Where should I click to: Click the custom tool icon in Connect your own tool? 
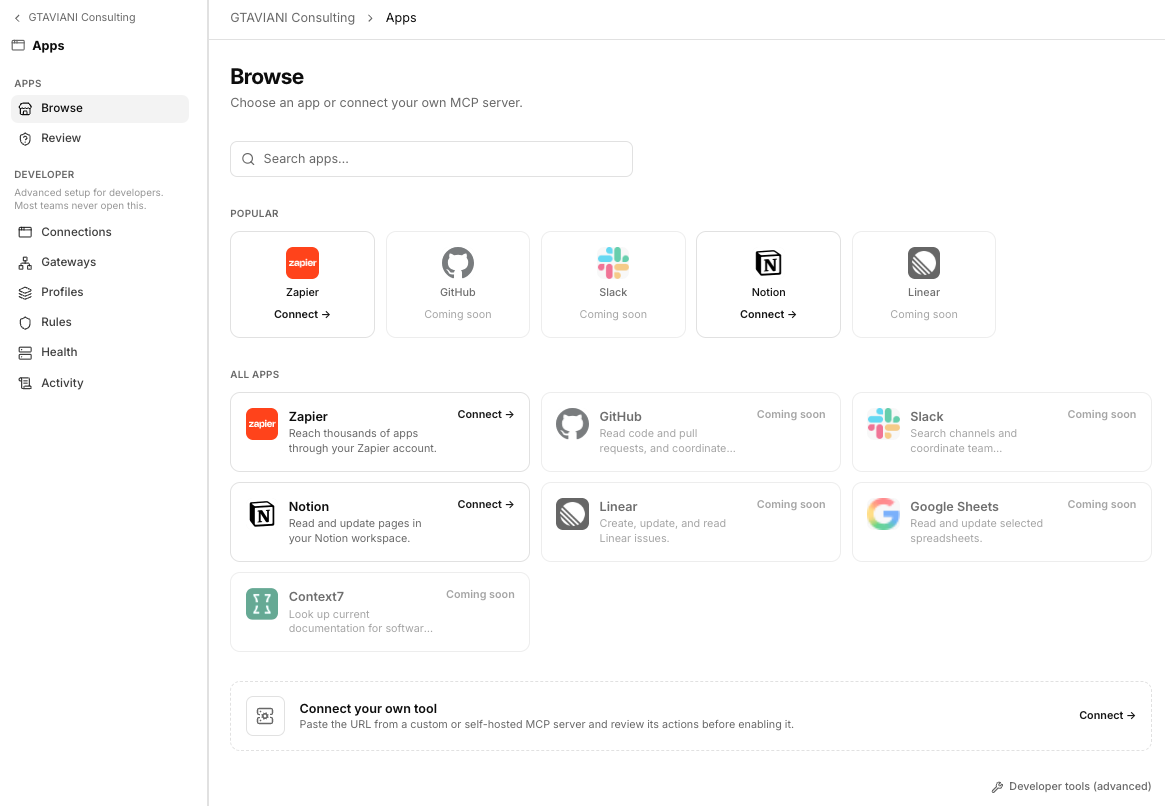[265, 716]
